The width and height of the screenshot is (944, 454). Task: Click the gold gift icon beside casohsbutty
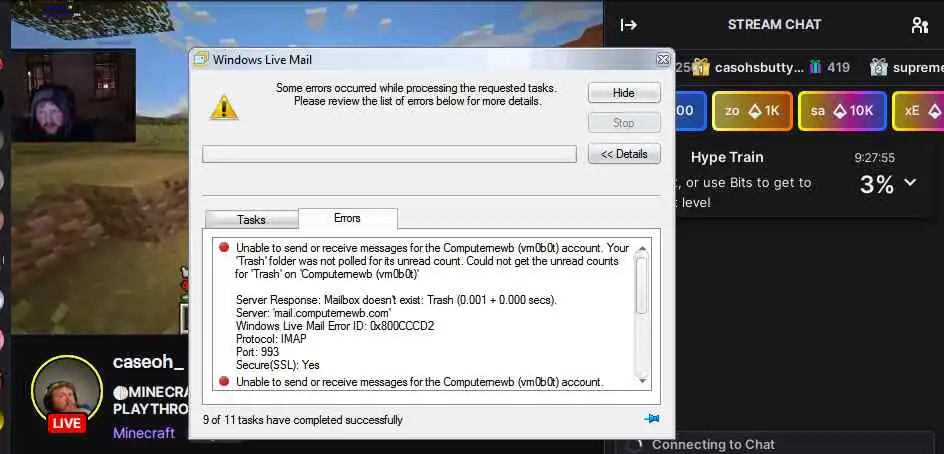tap(700, 67)
